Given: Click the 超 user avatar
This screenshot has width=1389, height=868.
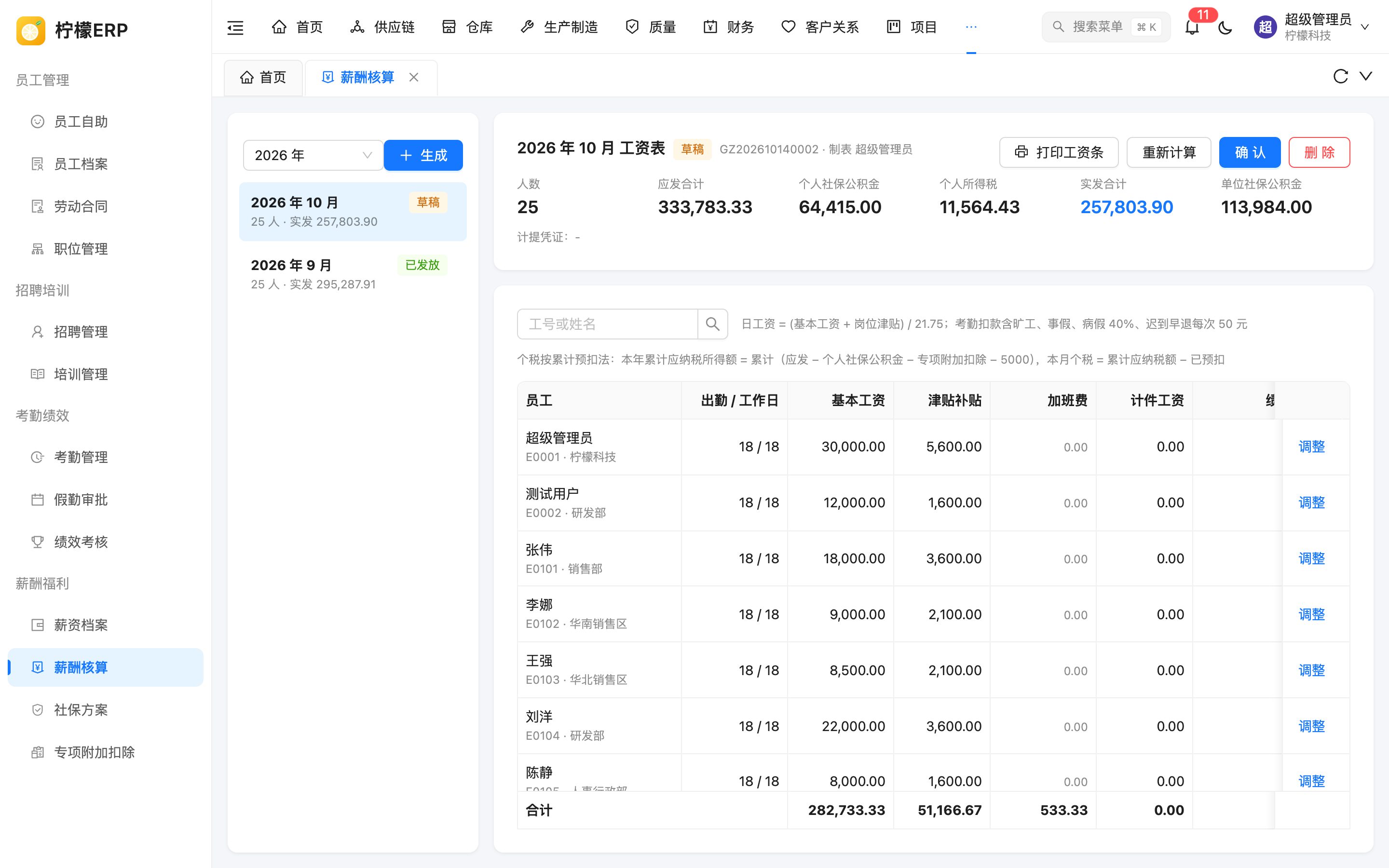Looking at the screenshot, I should coord(1265,27).
